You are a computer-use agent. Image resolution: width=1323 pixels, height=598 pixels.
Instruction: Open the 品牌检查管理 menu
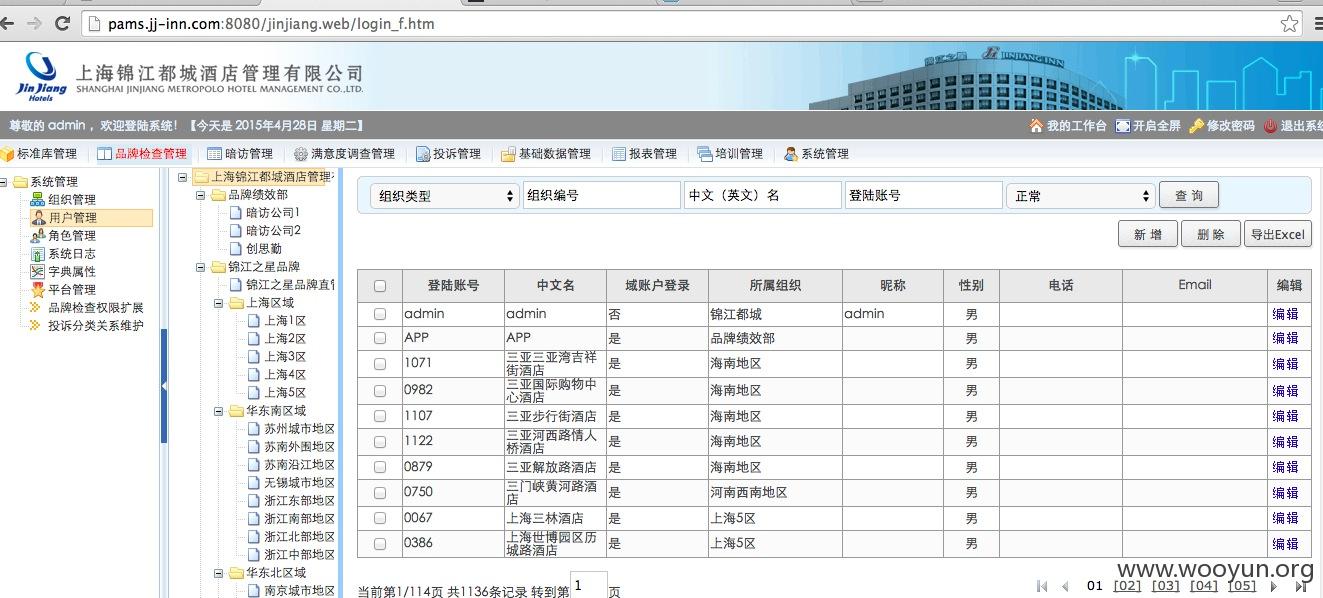tap(141, 154)
